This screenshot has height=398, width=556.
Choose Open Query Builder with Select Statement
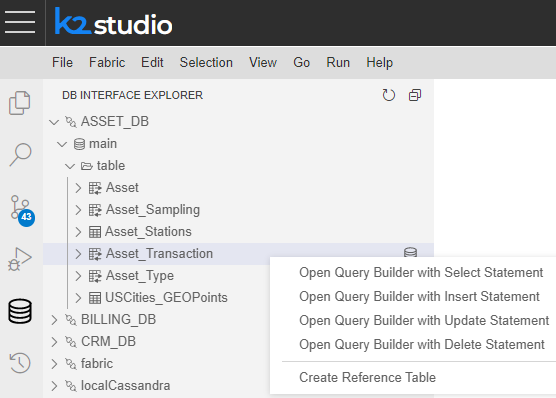coord(421,272)
